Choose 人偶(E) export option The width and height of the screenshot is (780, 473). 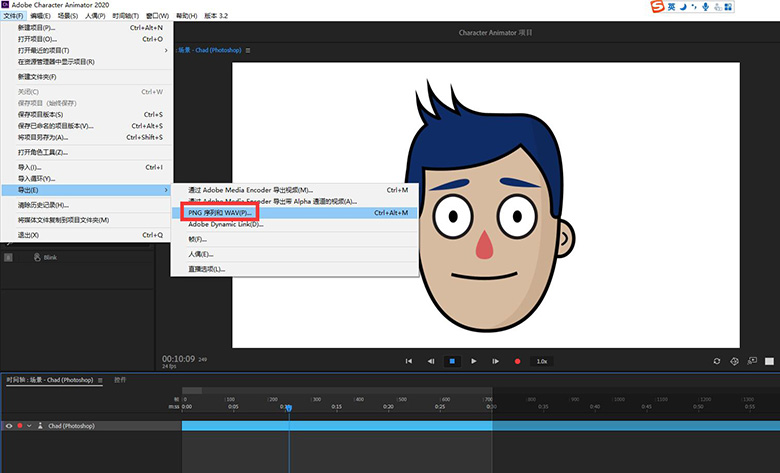pyautogui.click(x=294, y=254)
